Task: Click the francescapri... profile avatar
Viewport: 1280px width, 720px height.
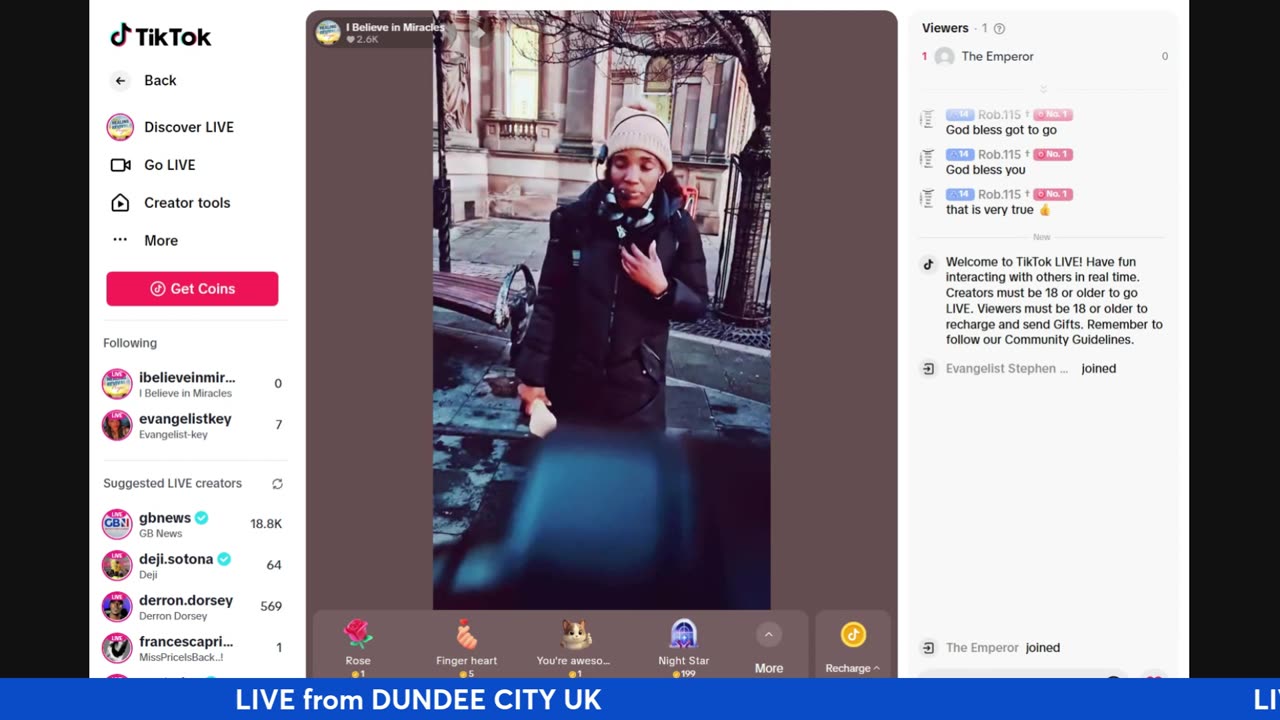Action: [x=117, y=647]
